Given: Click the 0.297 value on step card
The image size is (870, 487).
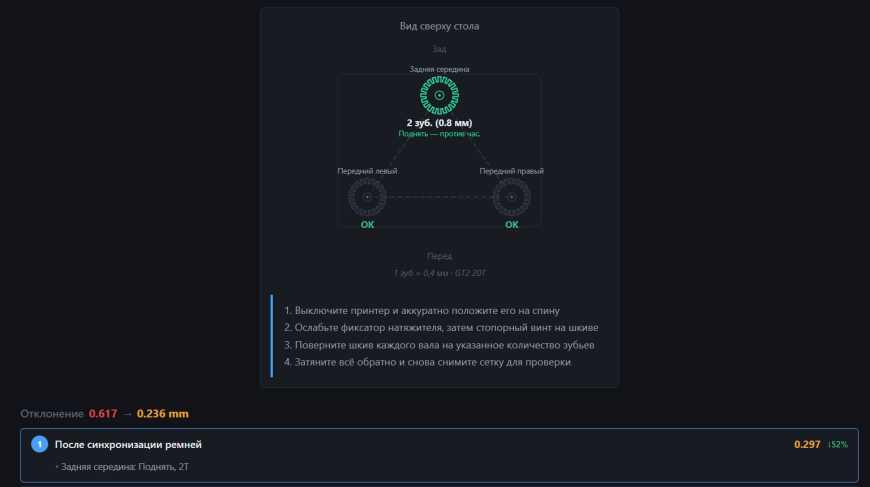Looking at the screenshot, I should (807, 444).
